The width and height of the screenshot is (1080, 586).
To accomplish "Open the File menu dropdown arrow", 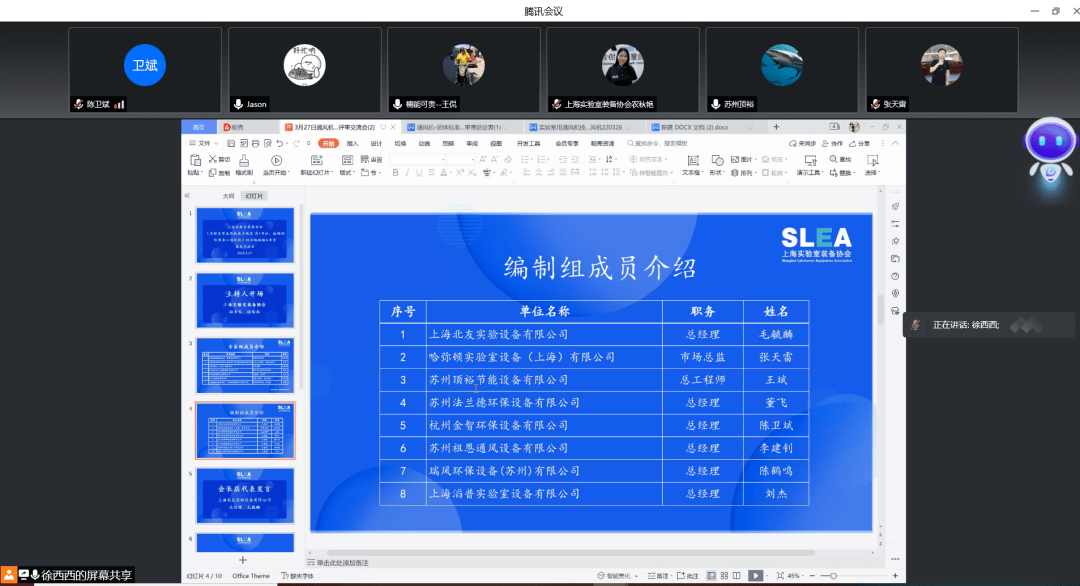I will click(x=216, y=143).
